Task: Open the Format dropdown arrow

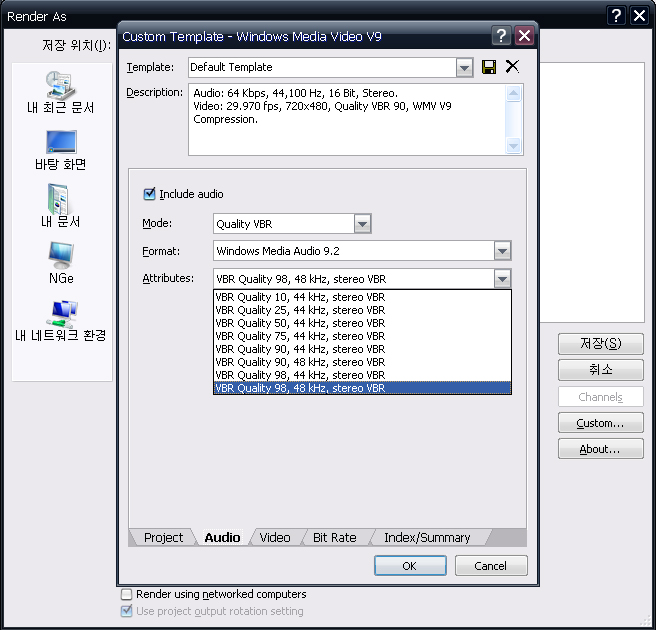Action: [x=502, y=251]
